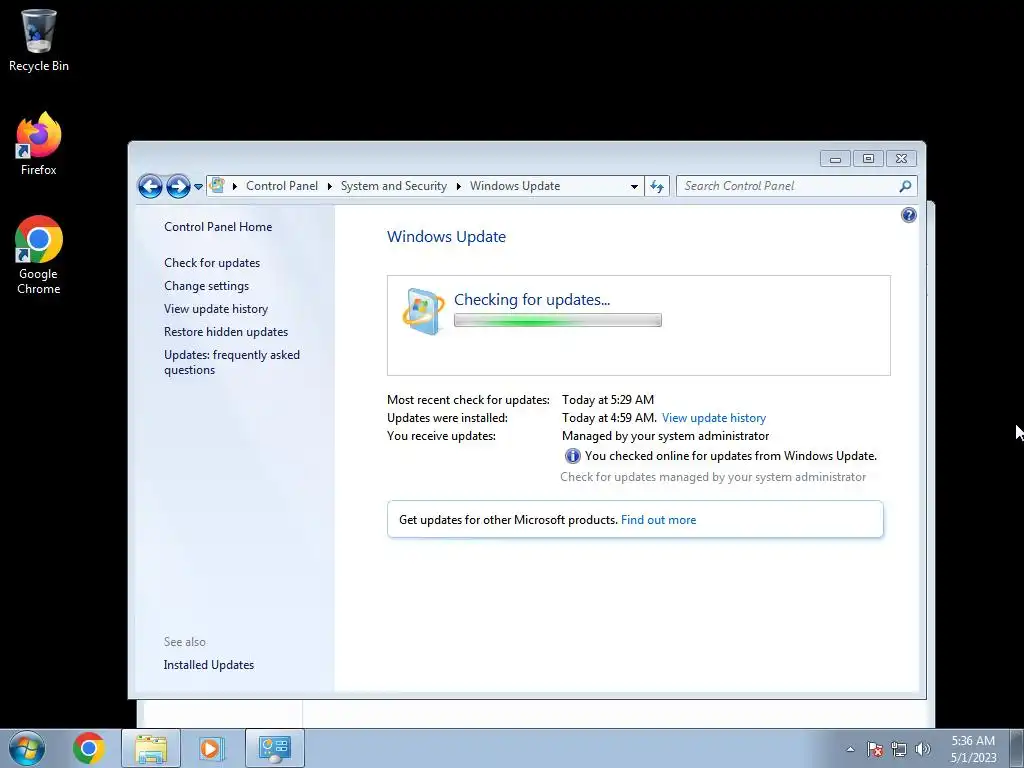Open the Windows Start button

(27, 748)
